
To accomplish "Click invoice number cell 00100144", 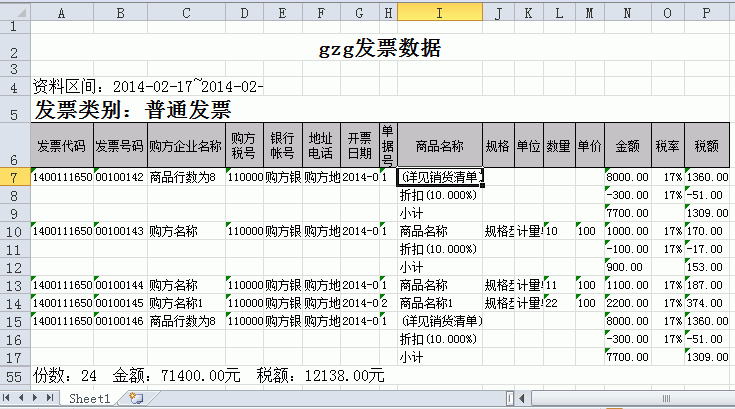I will (120, 285).
